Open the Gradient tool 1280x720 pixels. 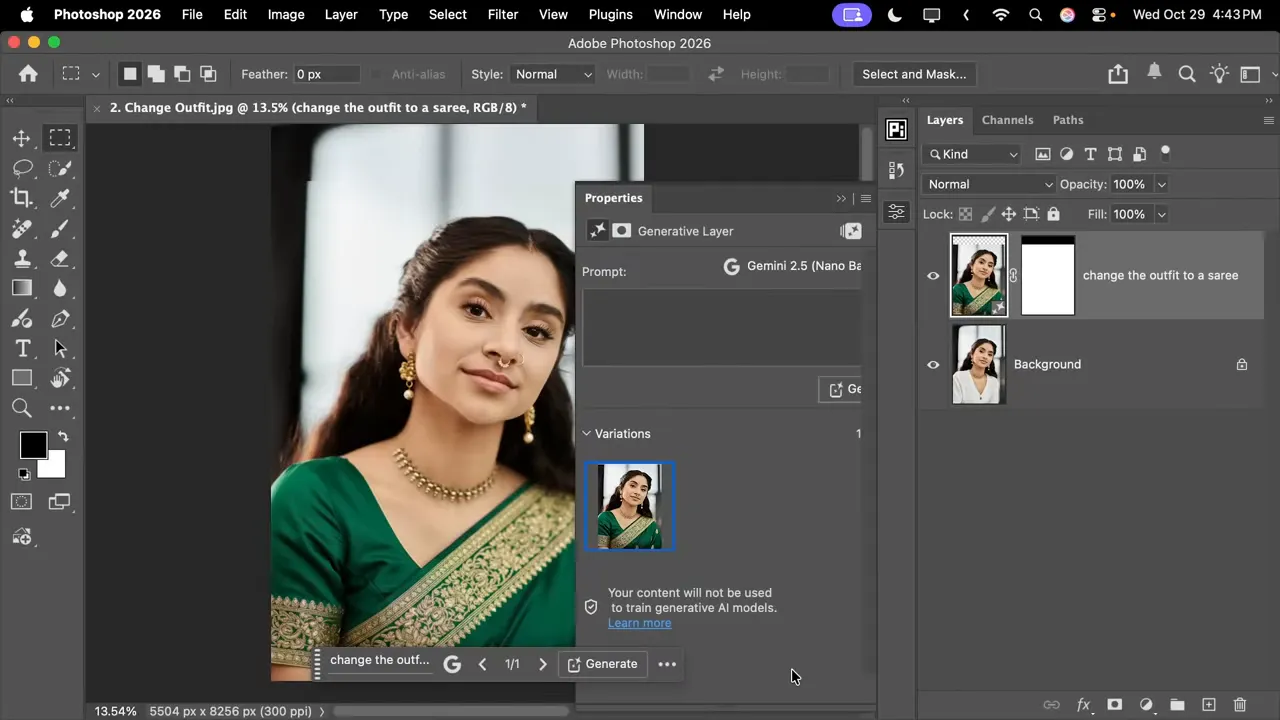[x=21, y=288]
